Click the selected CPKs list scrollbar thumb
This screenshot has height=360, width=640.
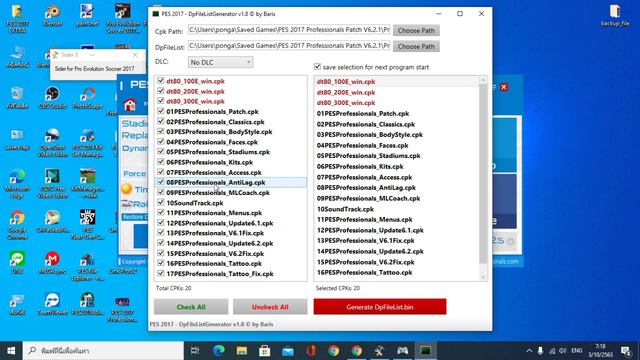coord(483,173)
